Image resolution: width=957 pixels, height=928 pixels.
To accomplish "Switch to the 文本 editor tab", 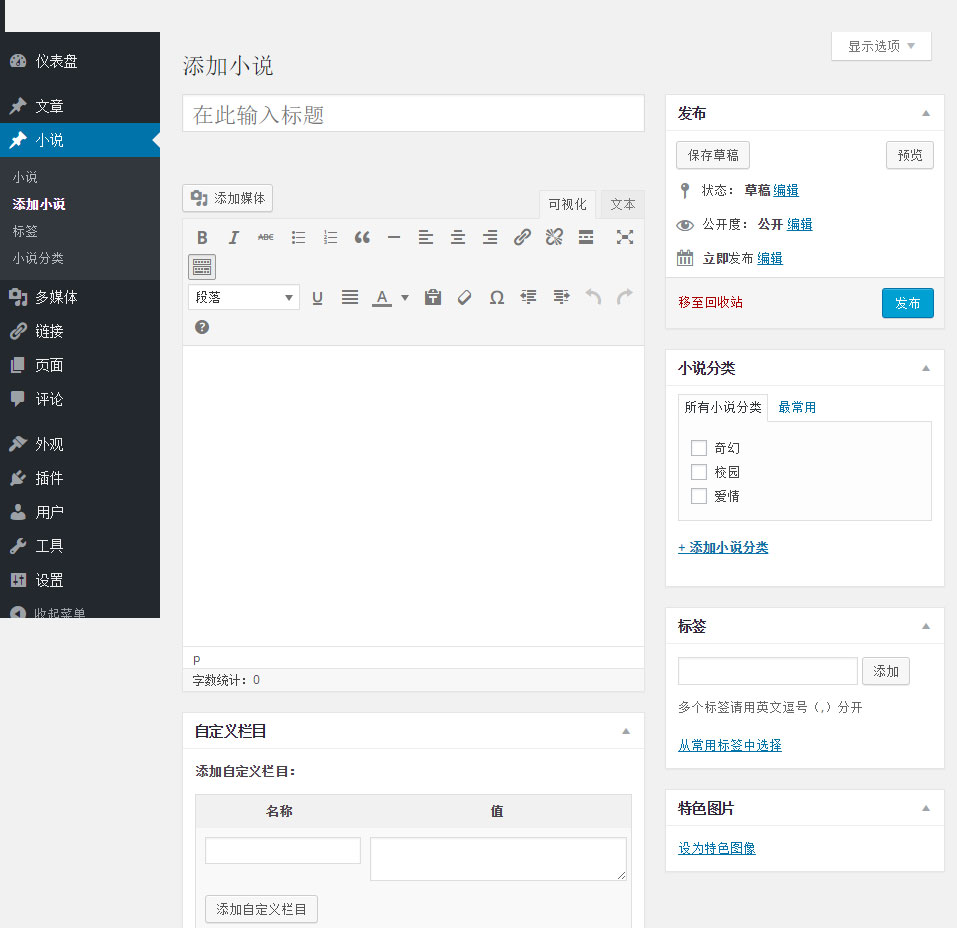I will [621, 204].
